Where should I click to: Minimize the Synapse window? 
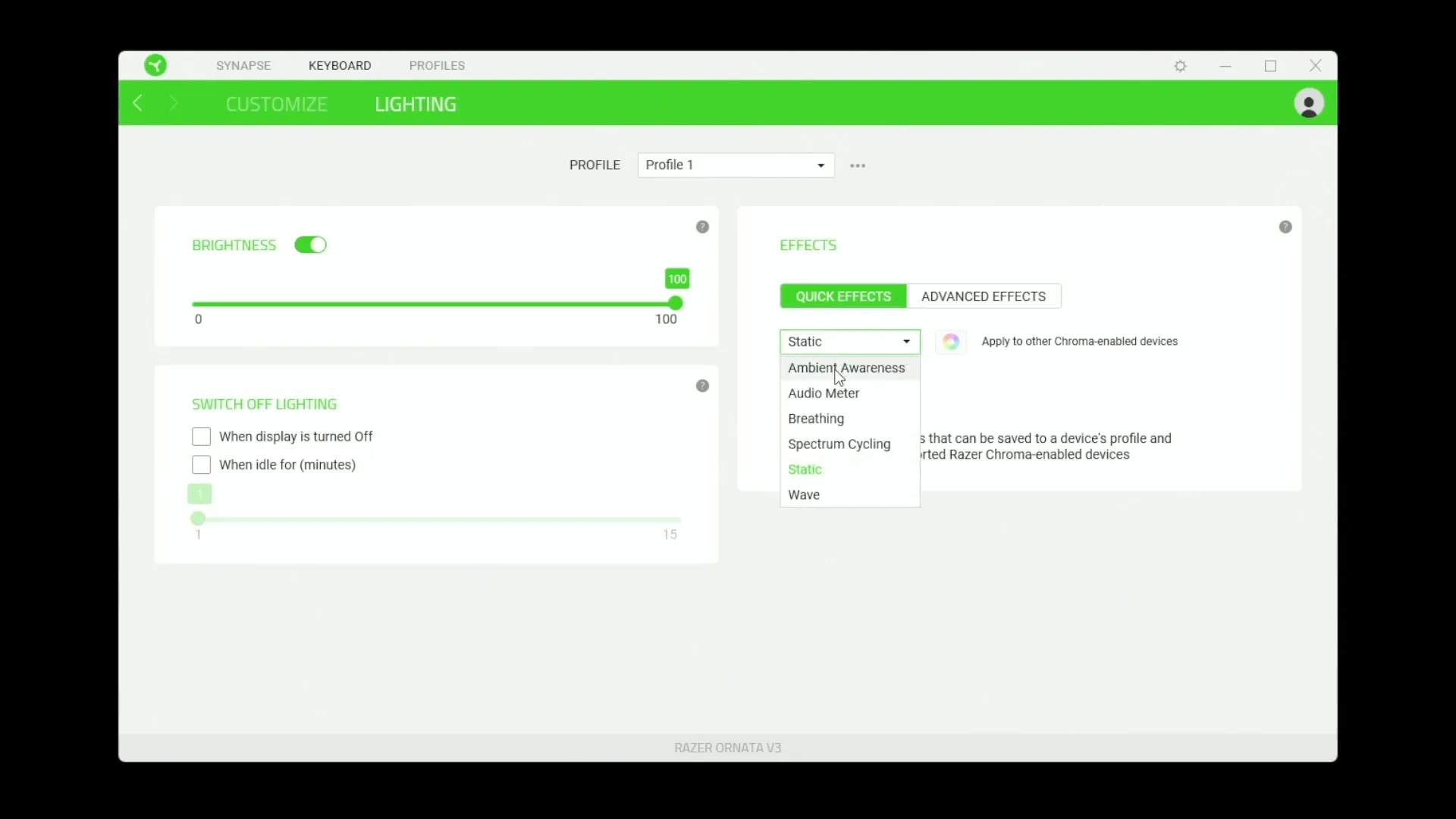pos(1225,66)
